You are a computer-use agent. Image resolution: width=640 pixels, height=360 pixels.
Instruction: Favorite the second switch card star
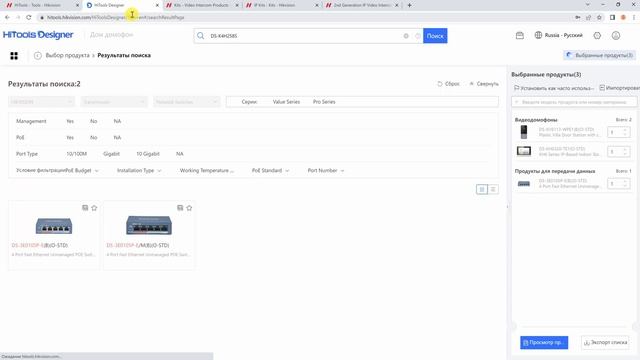click(189, 208)
